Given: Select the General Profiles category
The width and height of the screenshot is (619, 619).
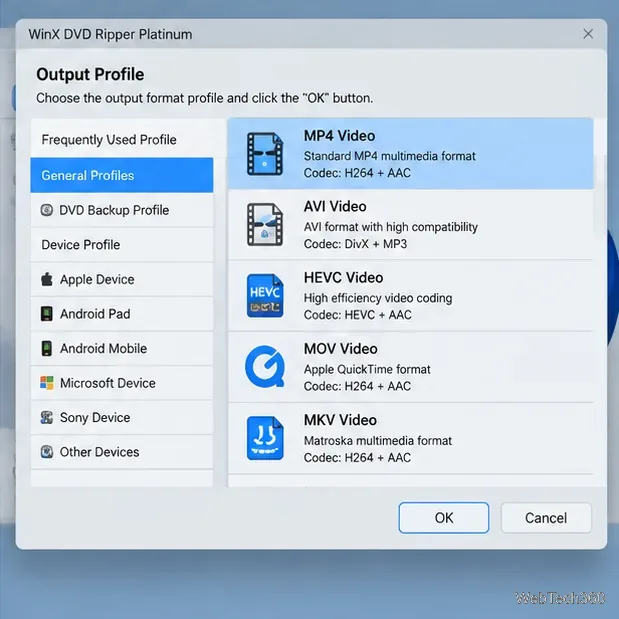Looking at the screenshot, I should pyautogui.click(x=122, y=175).
